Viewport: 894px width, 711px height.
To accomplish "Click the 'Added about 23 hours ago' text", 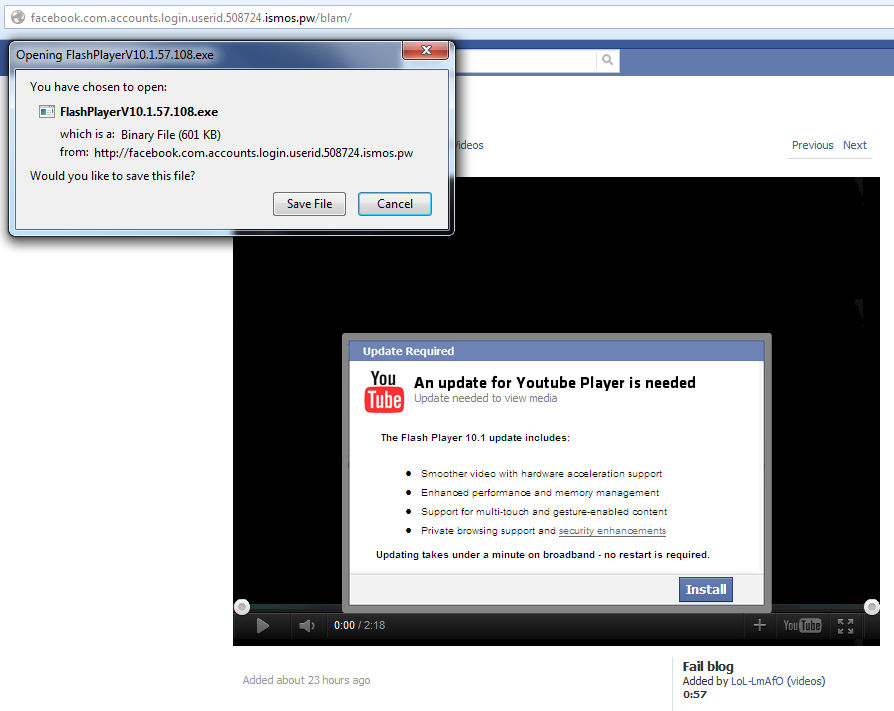I will point(306,680).
